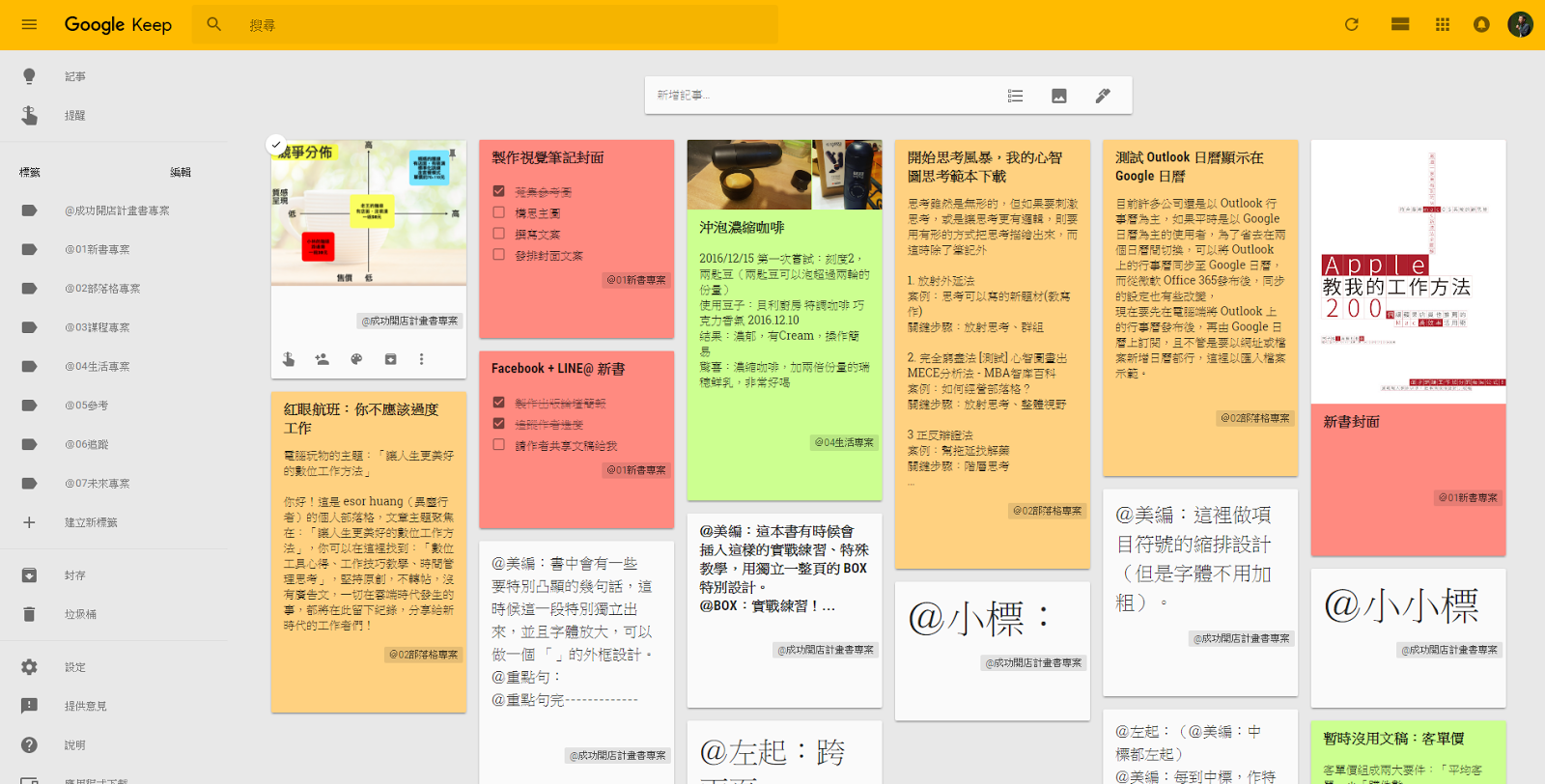Open the 沖泡濃縮咖啡 note title
The width and height of the screenshot is (1545, 784).
click(742, 228)
